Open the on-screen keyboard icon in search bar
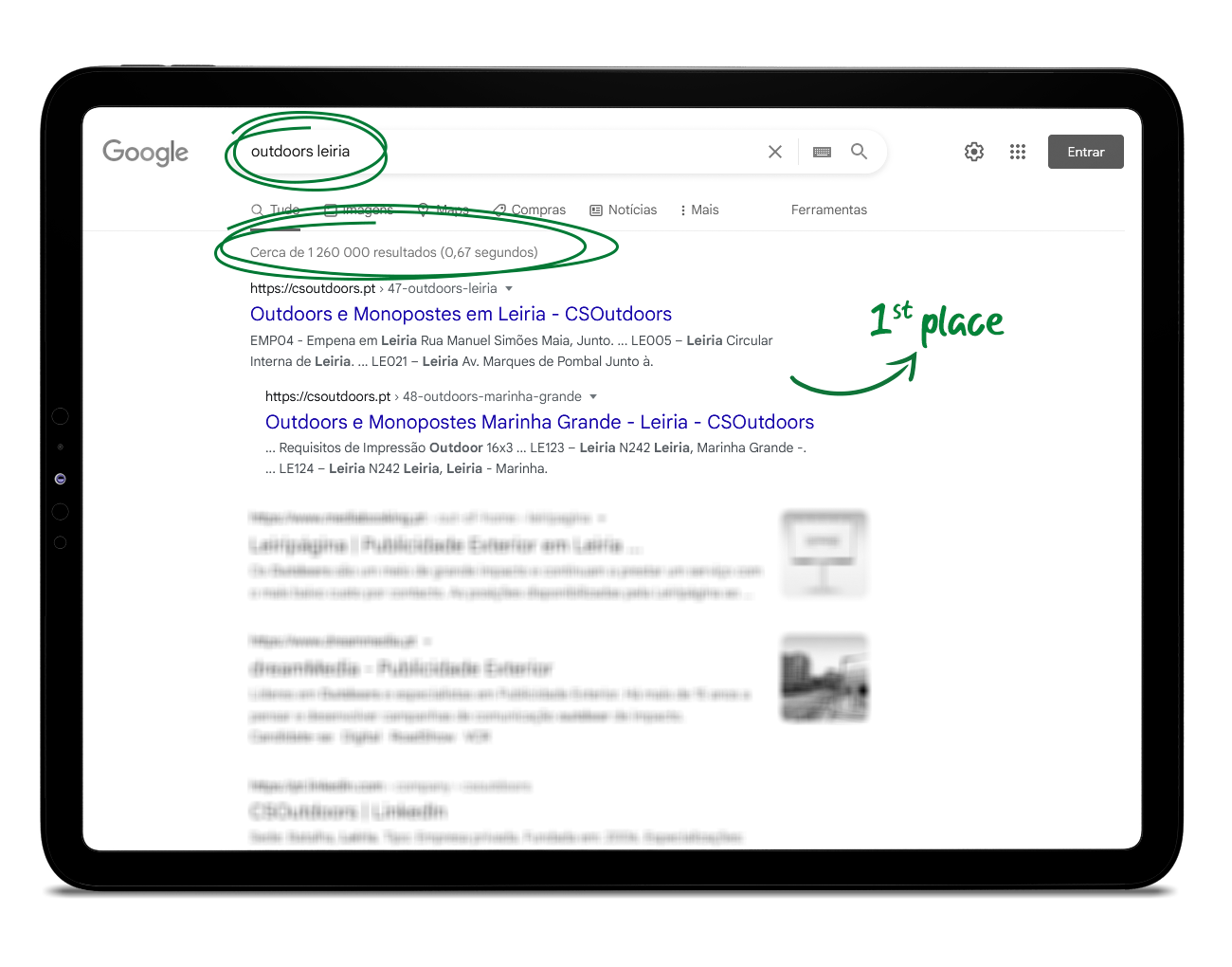This screenshot has width=1232, height=967. pyautogui.click(x=822, y=152)
